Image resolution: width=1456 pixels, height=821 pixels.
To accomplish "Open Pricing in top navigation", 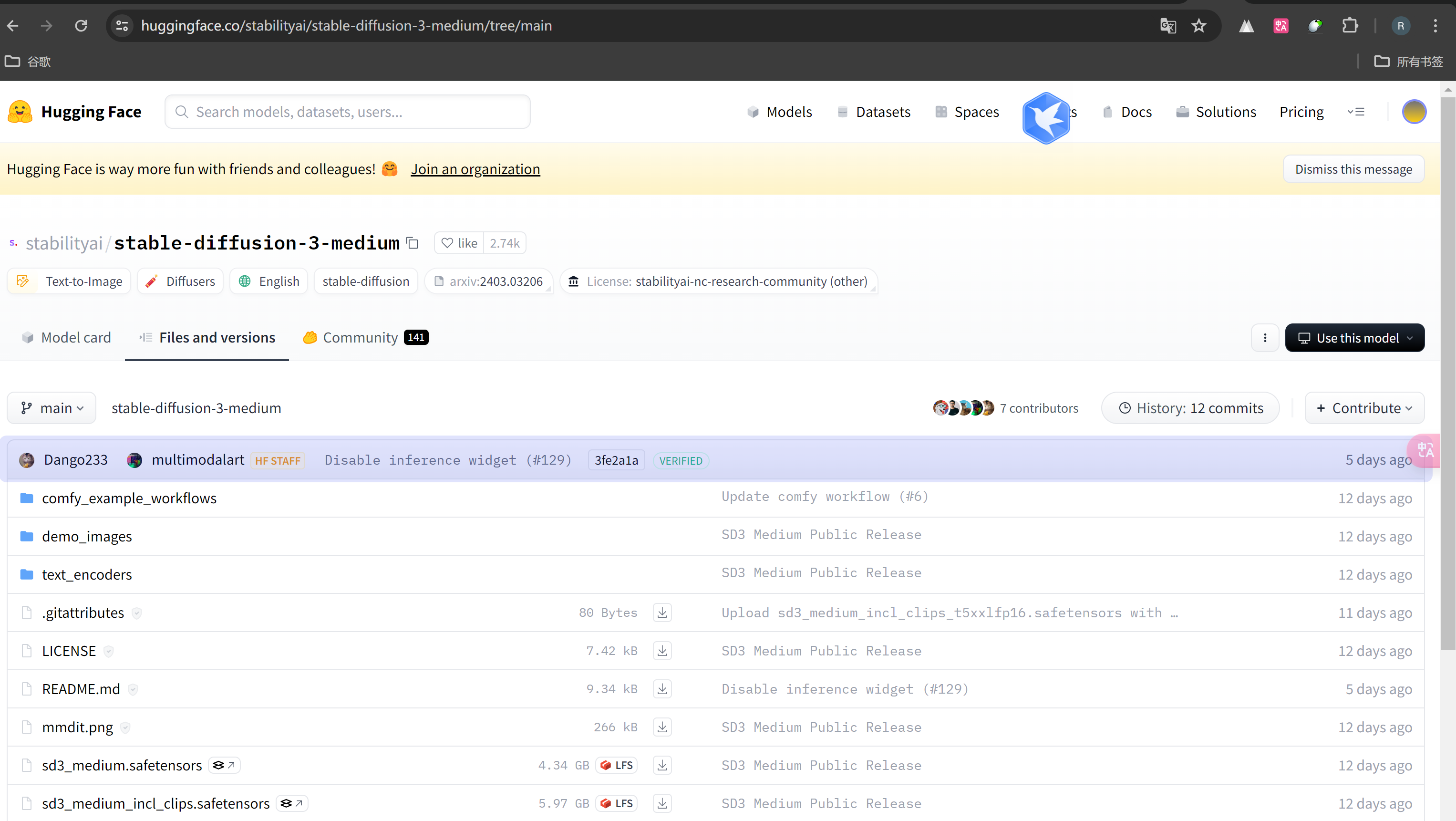I will click(x=1301, y=112).
